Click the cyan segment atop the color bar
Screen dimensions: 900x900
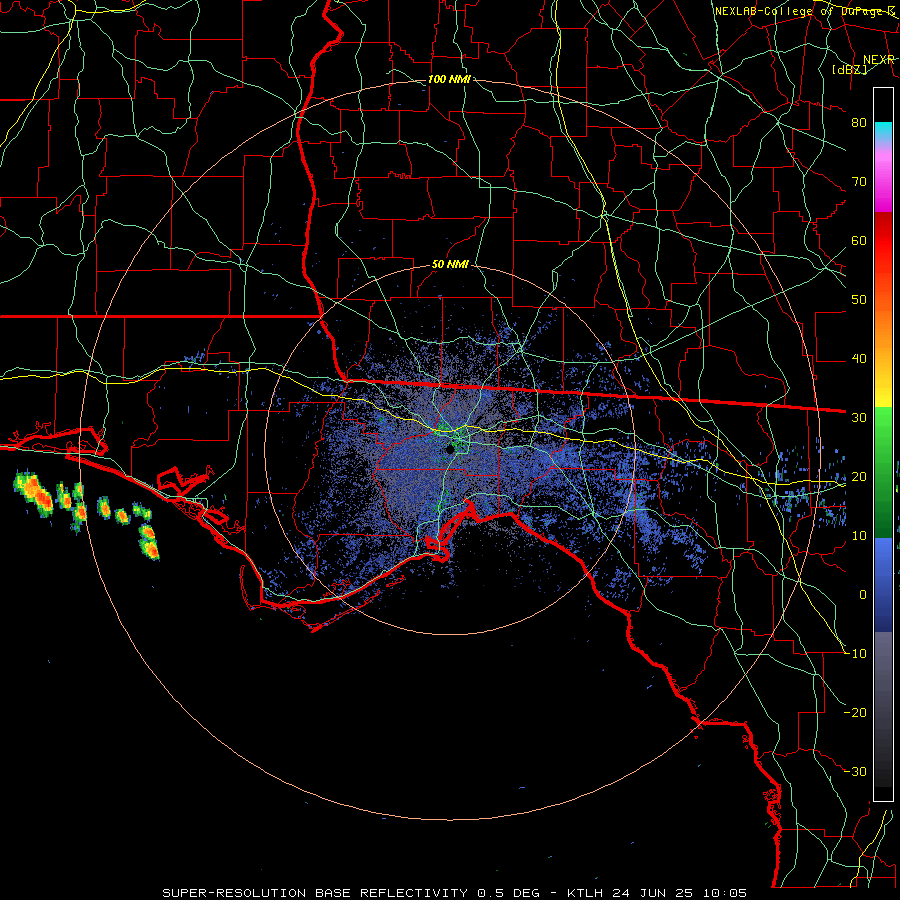[883, 133]
